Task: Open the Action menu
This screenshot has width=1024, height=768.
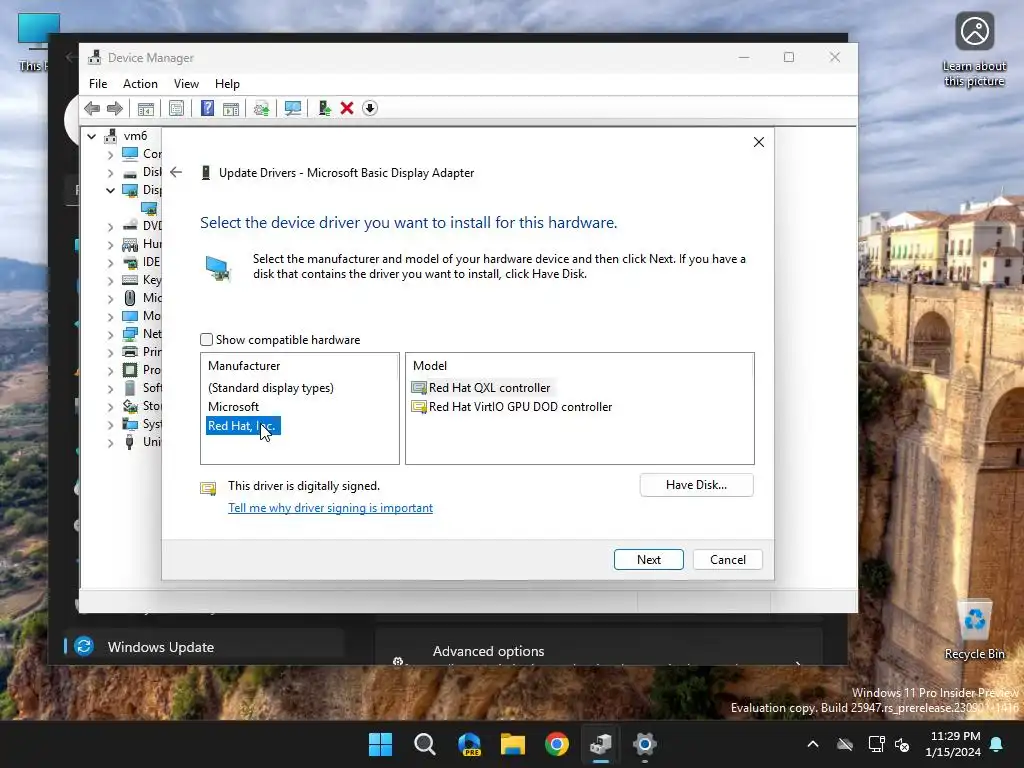Action: (140, 84)
